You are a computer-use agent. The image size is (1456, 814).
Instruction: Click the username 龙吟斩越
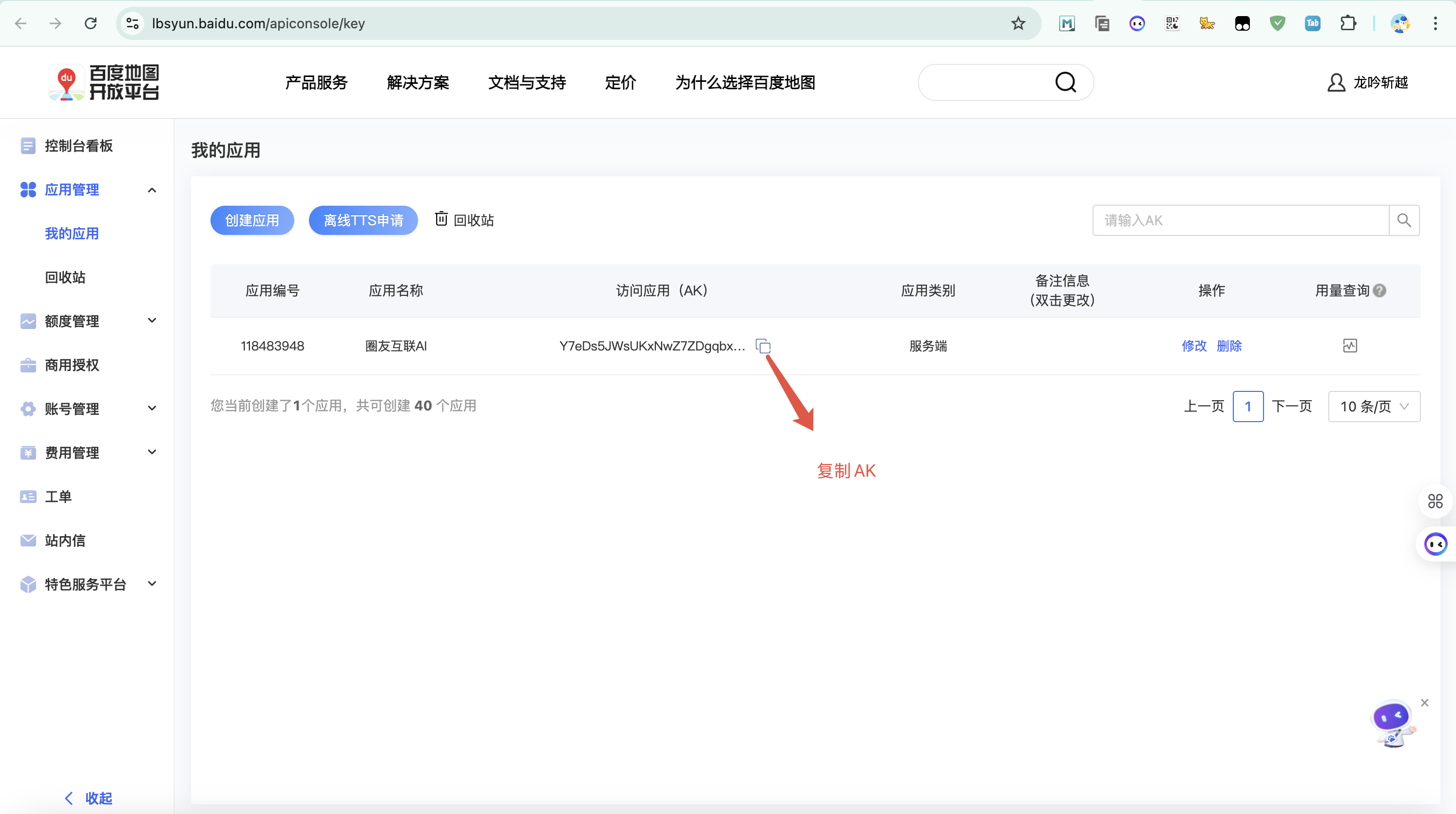coord(1380,82)
